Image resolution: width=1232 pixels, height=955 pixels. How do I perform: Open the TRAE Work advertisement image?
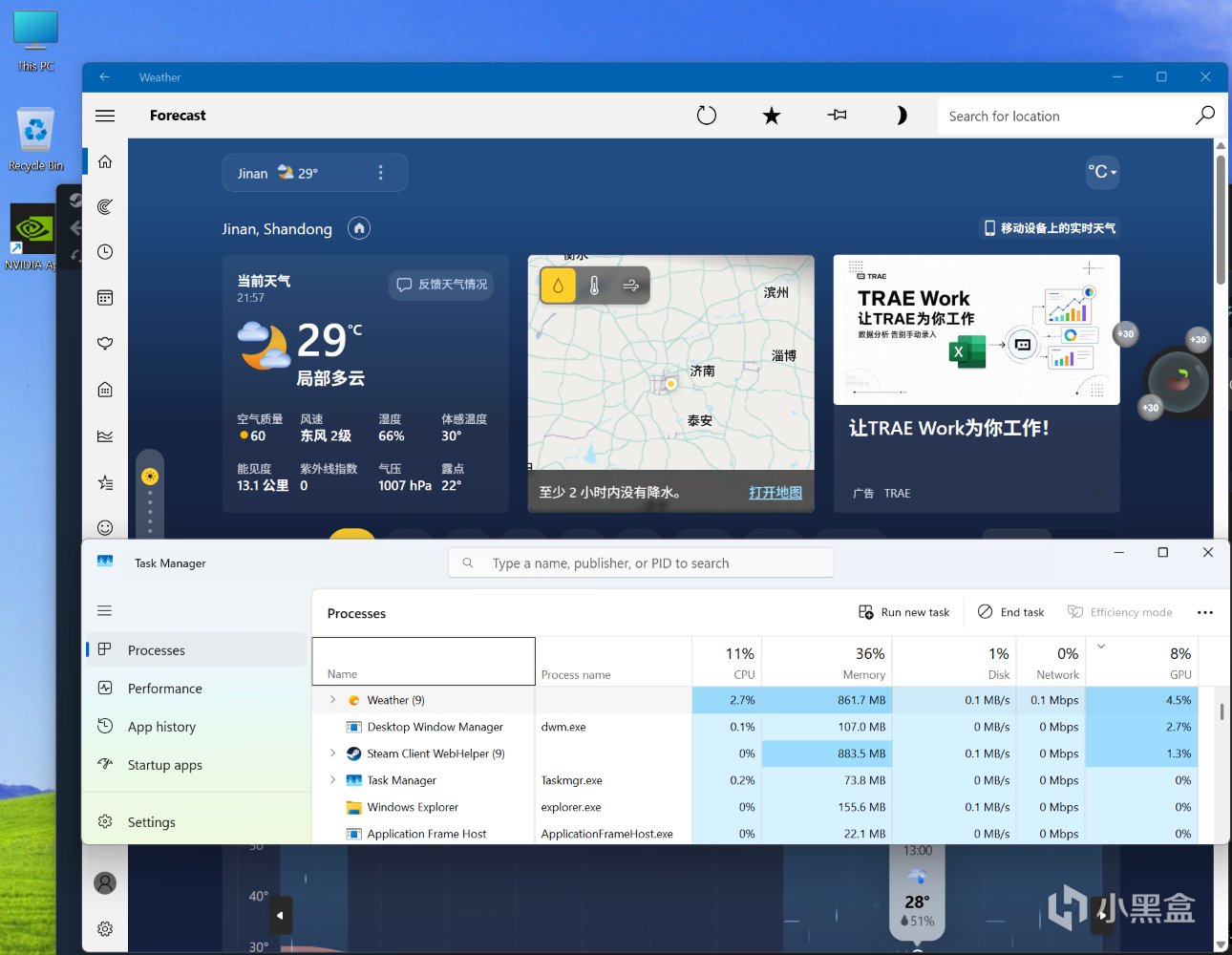[976, 329]
